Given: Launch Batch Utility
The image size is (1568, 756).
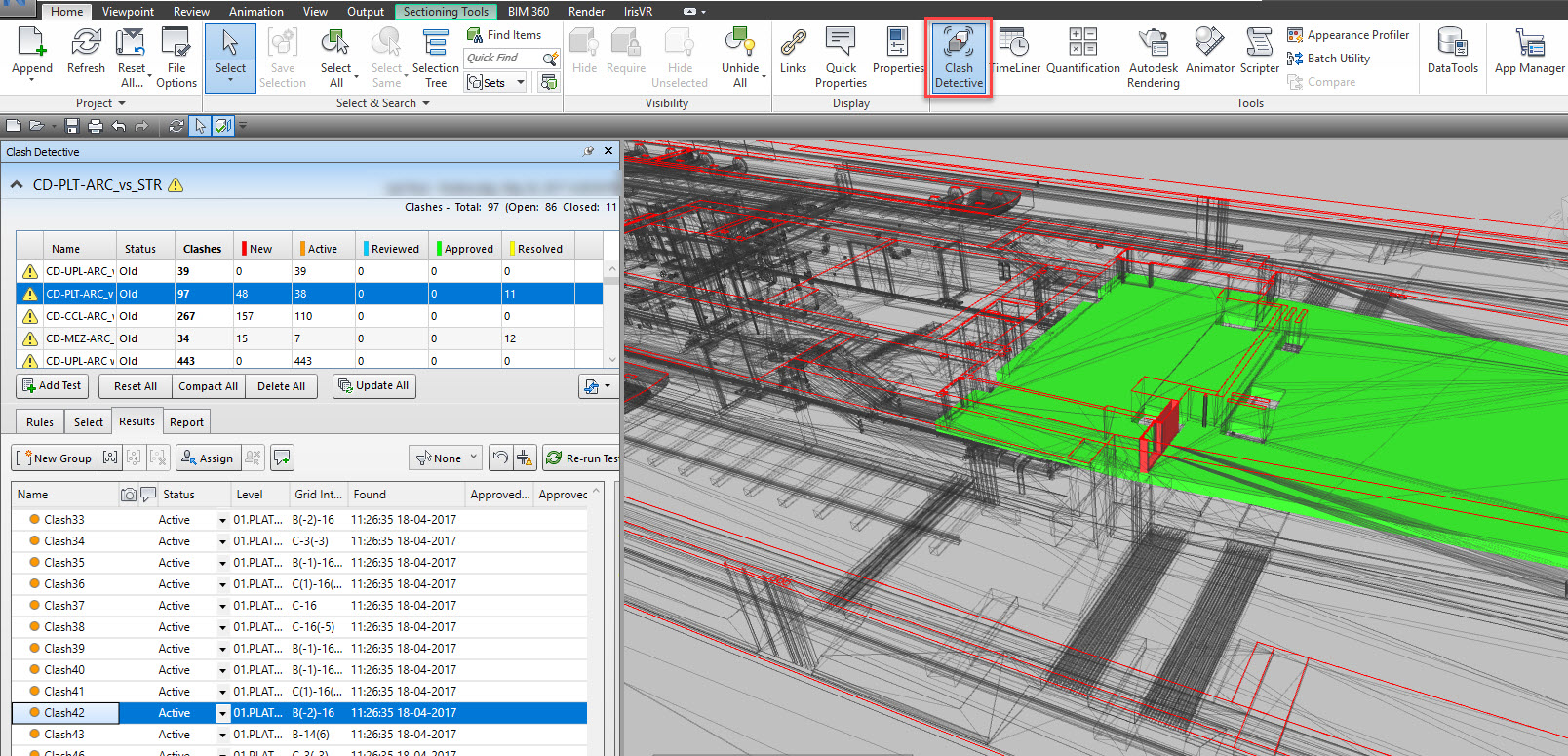Looking at the screenshot, I should (x=1329, y=59).
